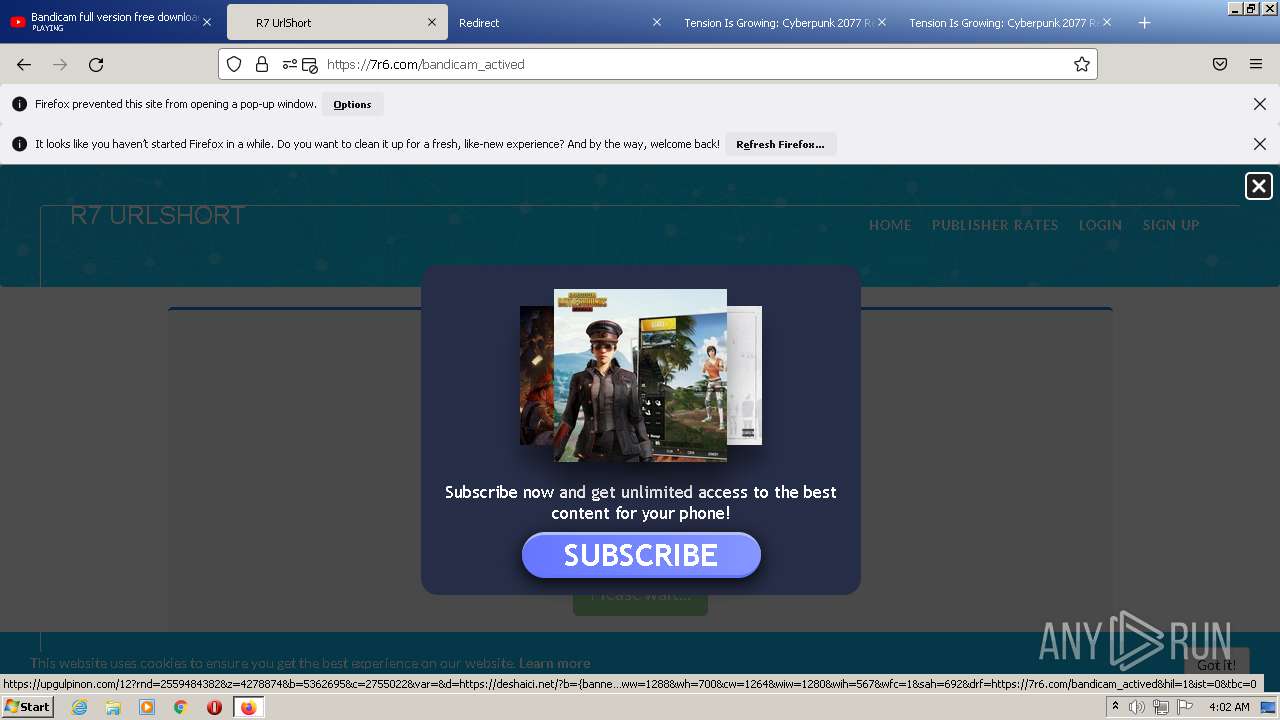Click the padlock site security icon
The height and width of the screenshot is (720, 1280).
click(x=262, y=64)
